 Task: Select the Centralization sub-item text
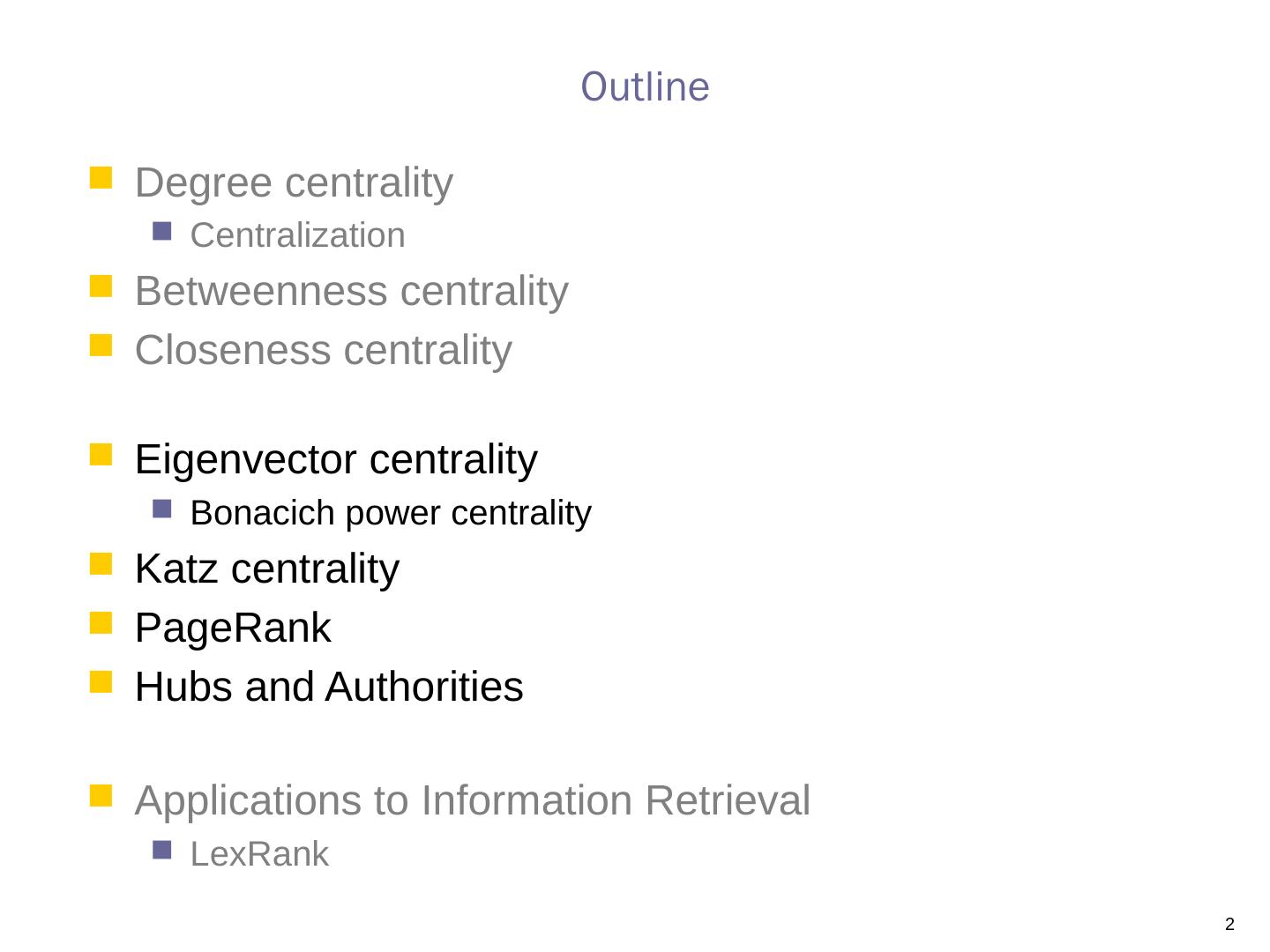point(297,236)
